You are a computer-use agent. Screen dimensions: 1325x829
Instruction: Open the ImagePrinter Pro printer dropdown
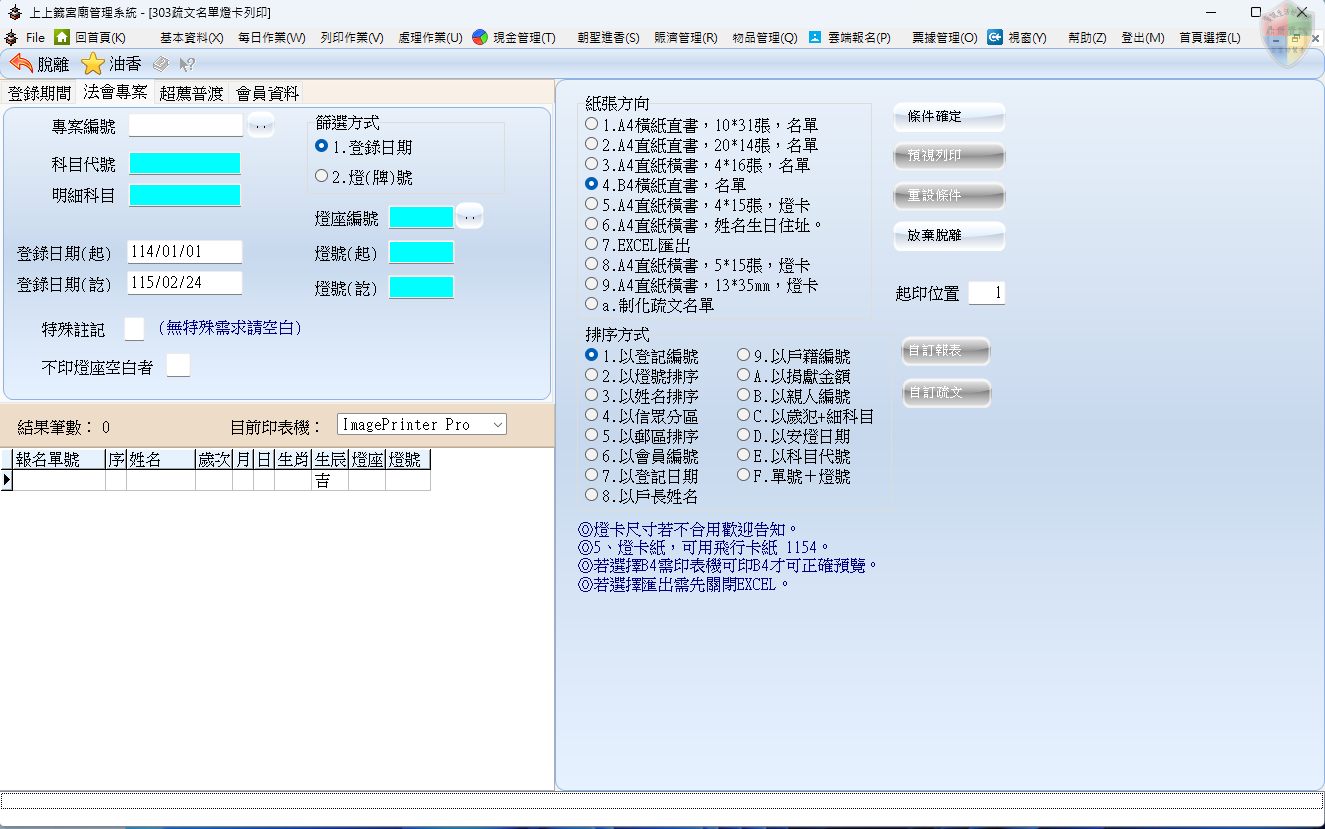point(497,425)
